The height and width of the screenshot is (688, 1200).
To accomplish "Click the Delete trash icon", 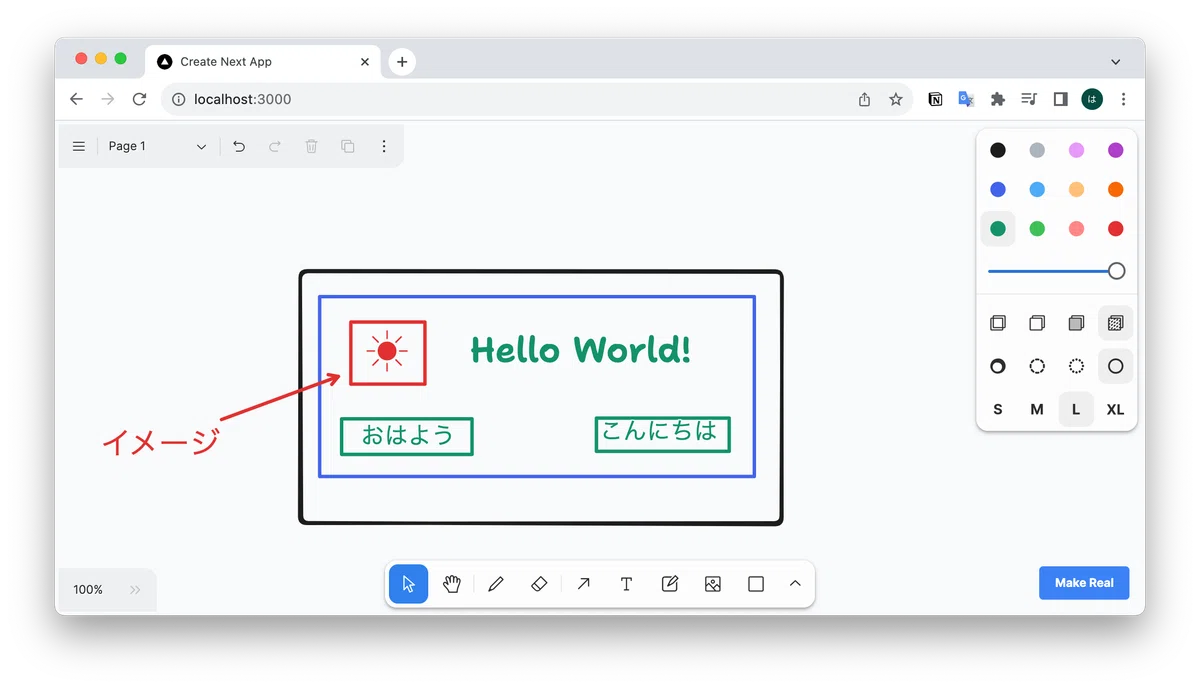I will [311, 146].
